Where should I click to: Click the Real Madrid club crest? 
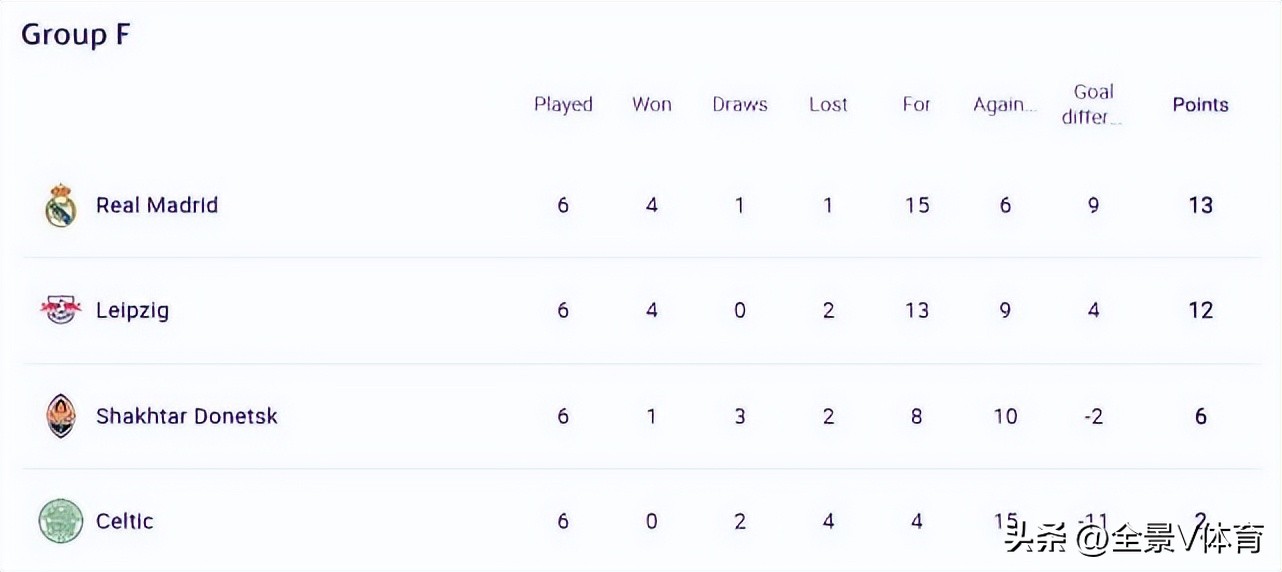[61, 206]
